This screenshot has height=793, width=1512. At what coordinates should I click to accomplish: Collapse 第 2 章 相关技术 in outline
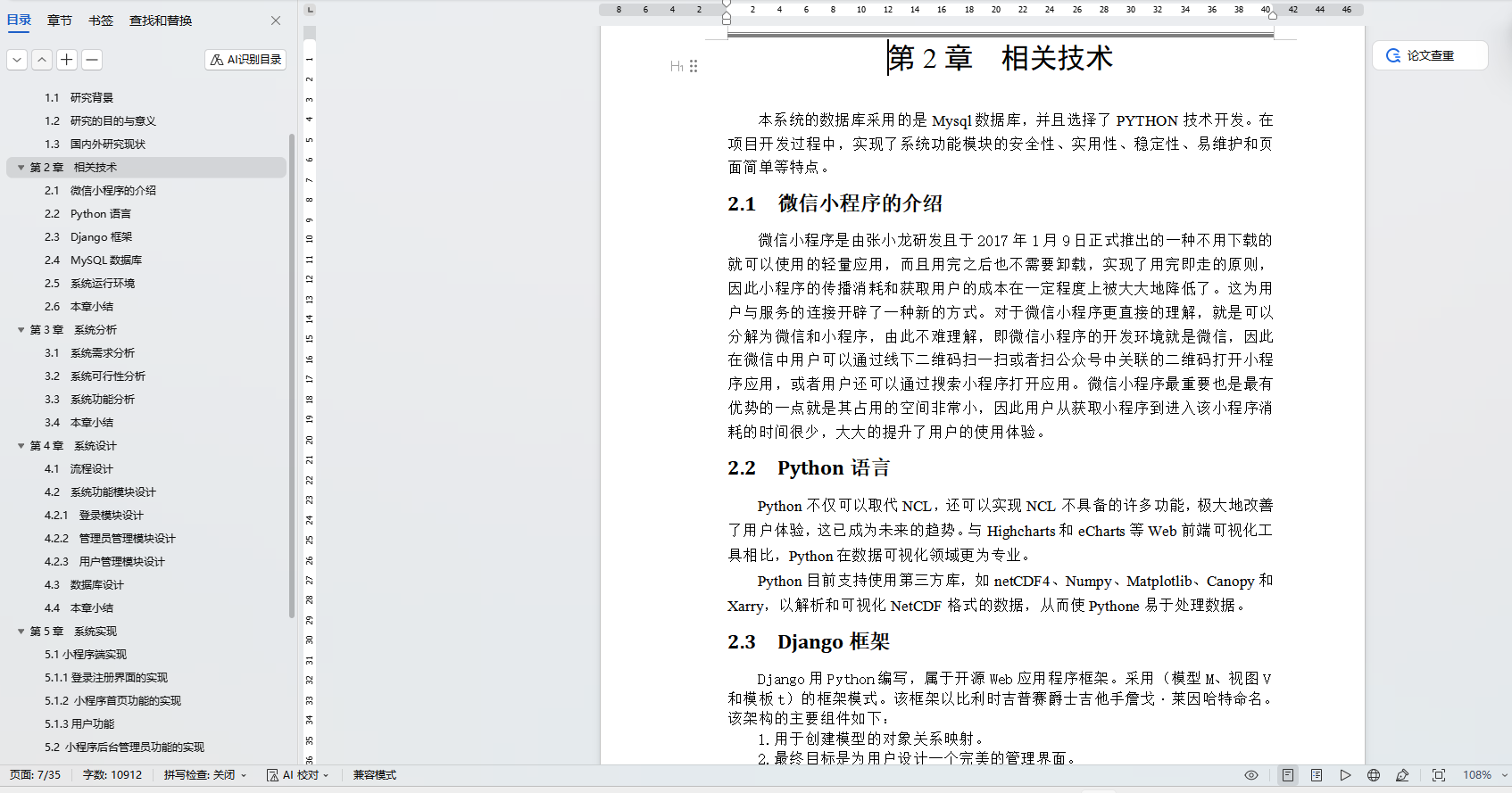pos(21,167)
